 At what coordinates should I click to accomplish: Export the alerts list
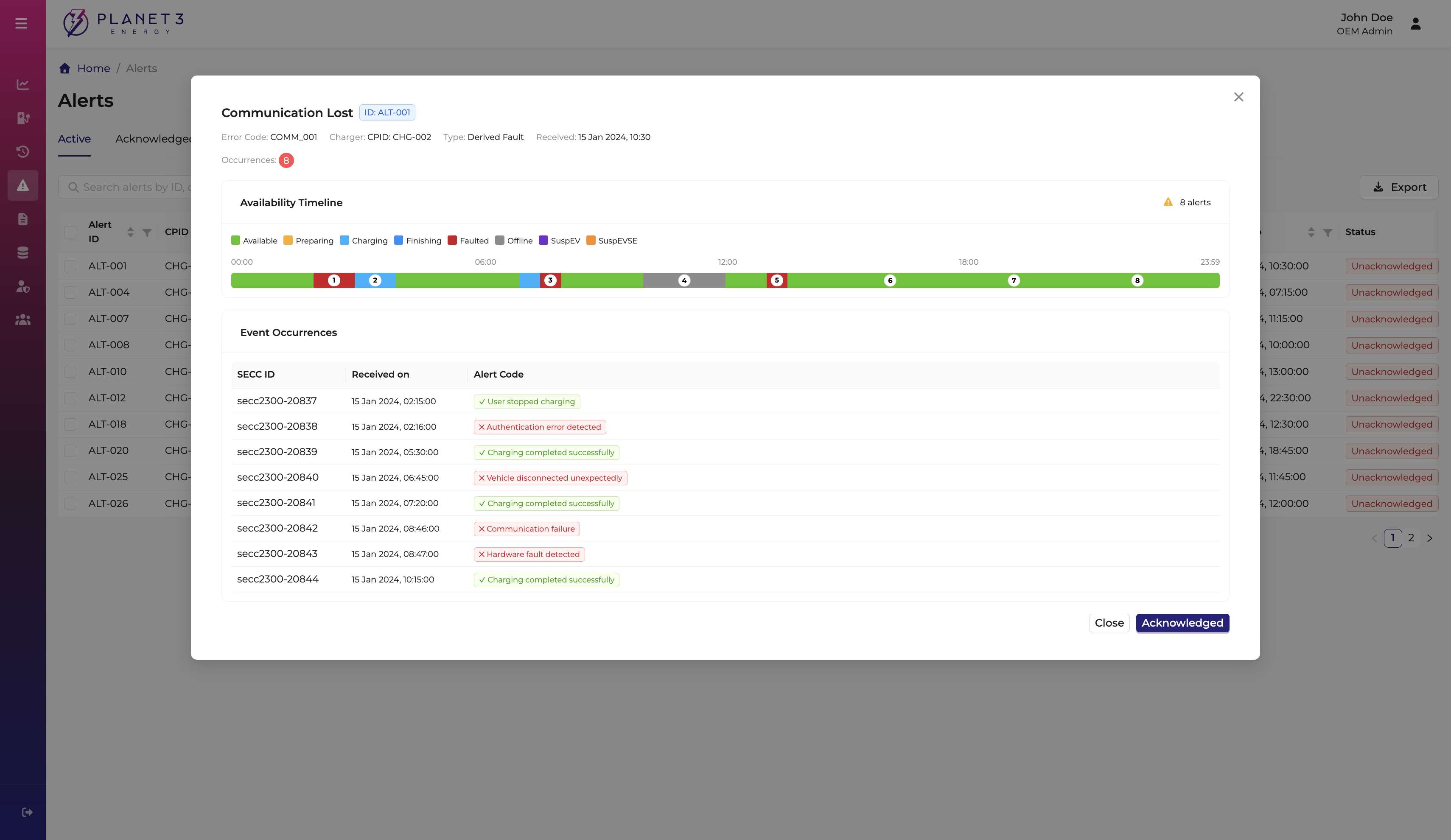point(1399,187)
